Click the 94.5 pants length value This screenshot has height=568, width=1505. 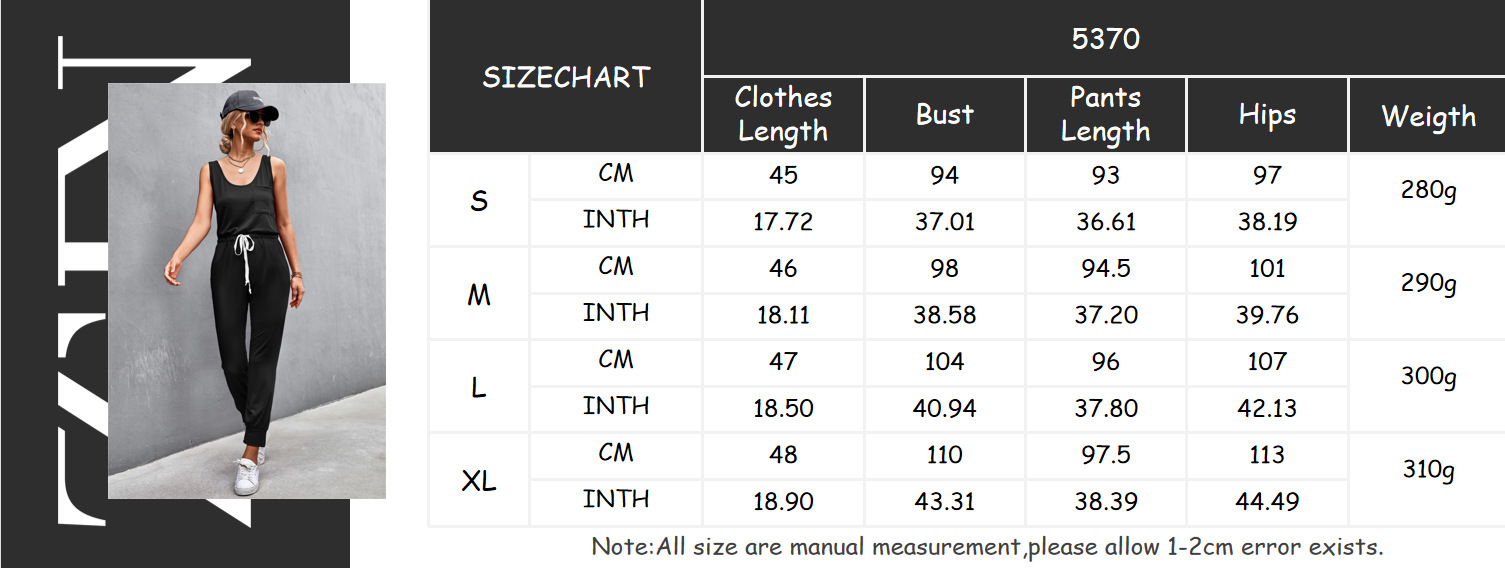click(x=1105, y=269)
